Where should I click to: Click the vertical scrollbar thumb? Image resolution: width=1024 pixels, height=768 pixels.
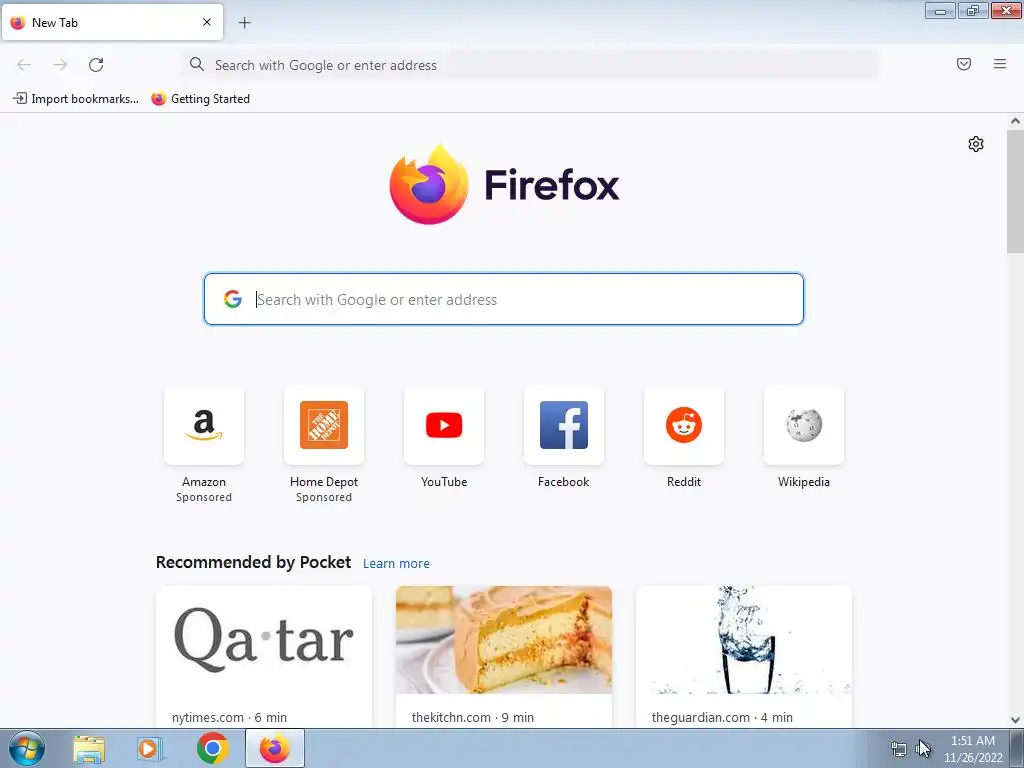[1015, 191]
